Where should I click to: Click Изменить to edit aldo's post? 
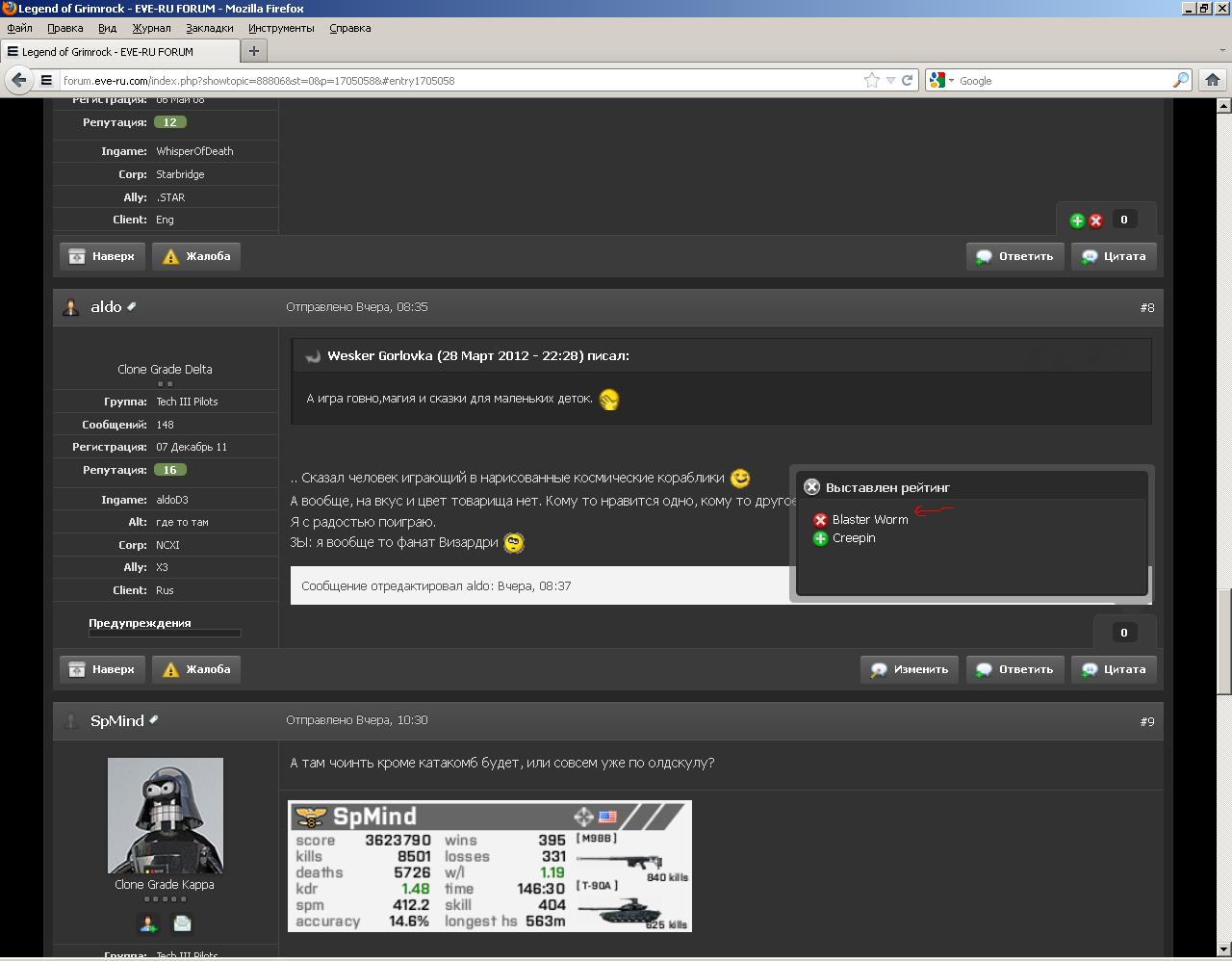click(x=910, y=669)
